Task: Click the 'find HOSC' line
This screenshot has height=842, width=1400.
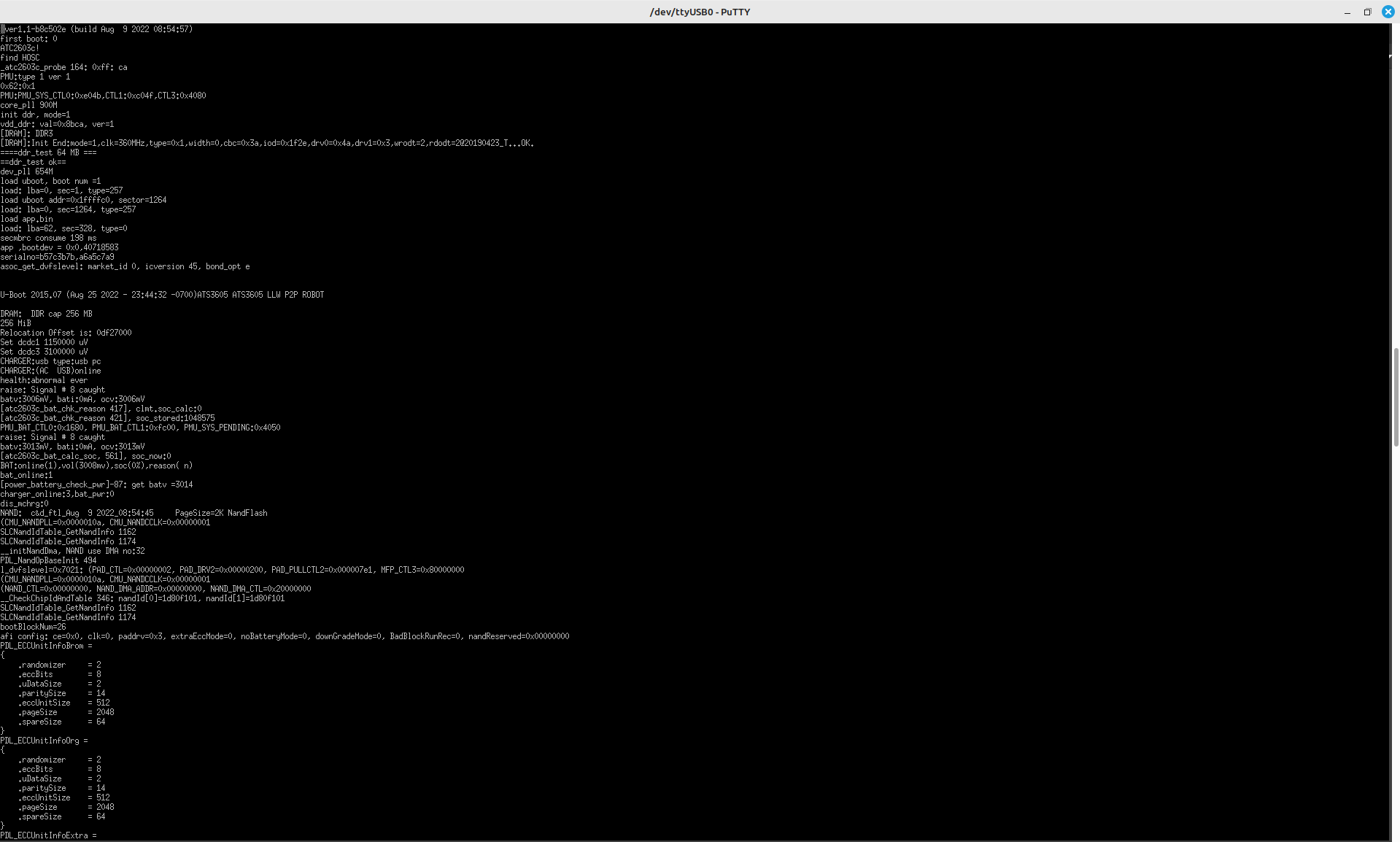Action: pos(20,58)
